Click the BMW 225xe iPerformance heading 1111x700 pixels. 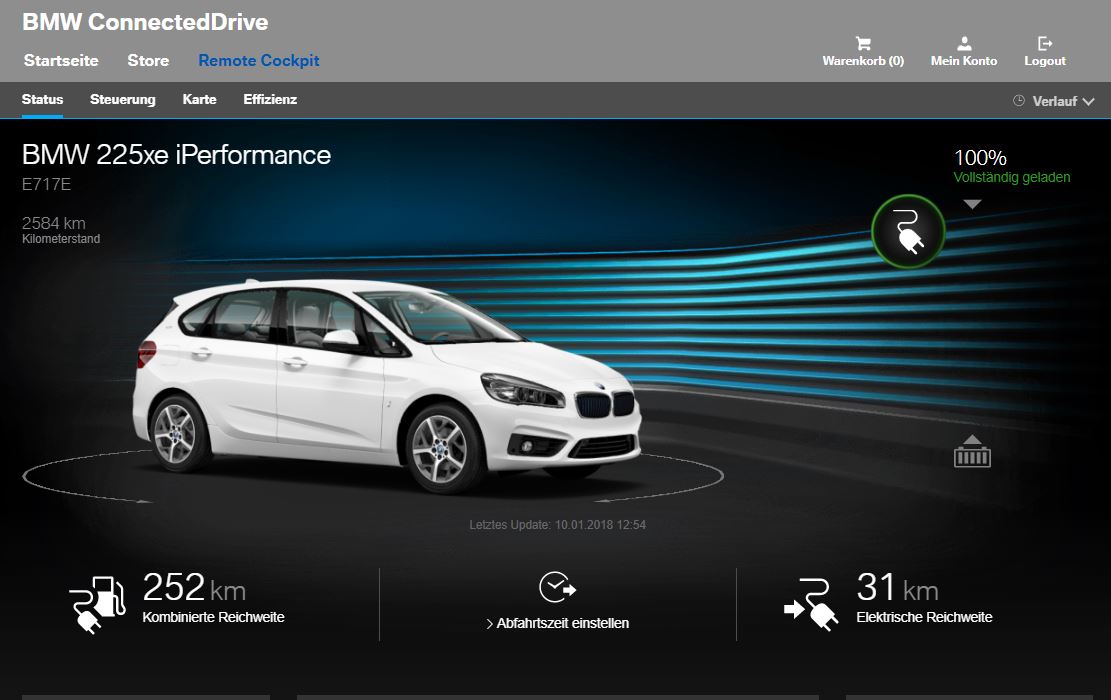176,154
